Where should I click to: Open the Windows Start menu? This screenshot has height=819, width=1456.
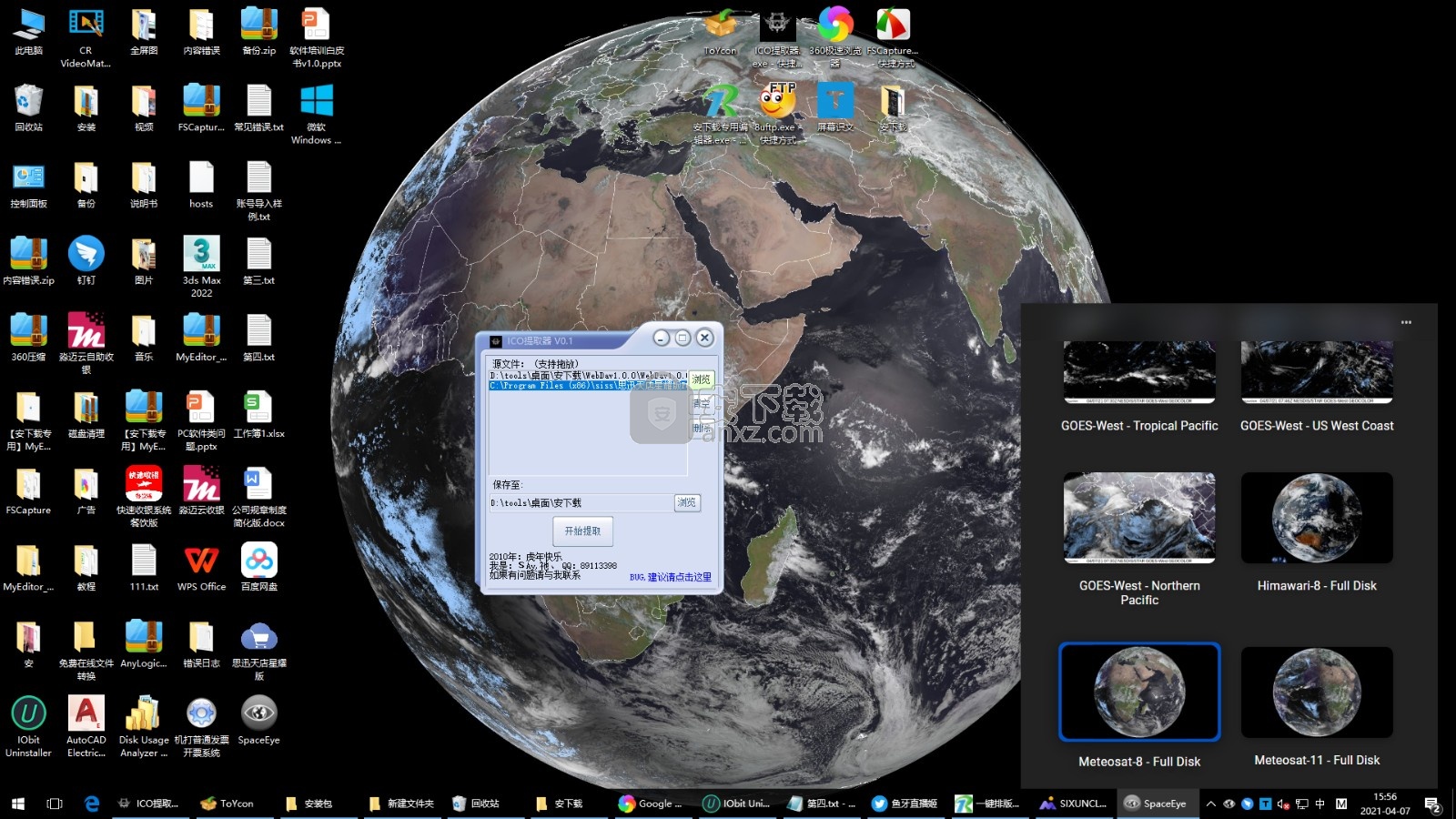coord(17,804)
